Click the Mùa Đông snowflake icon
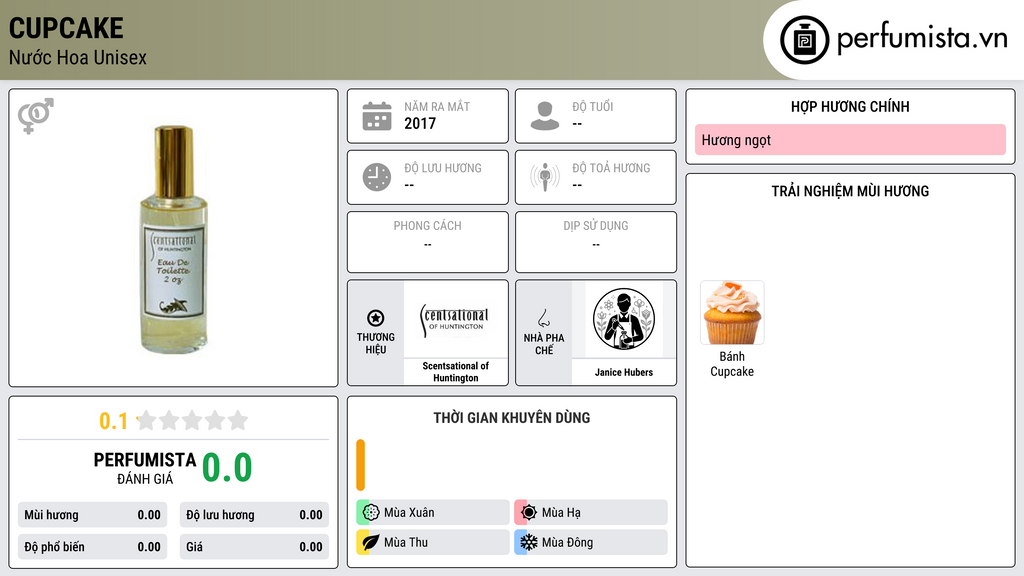1024x576 pixels. tap(529, 542)
